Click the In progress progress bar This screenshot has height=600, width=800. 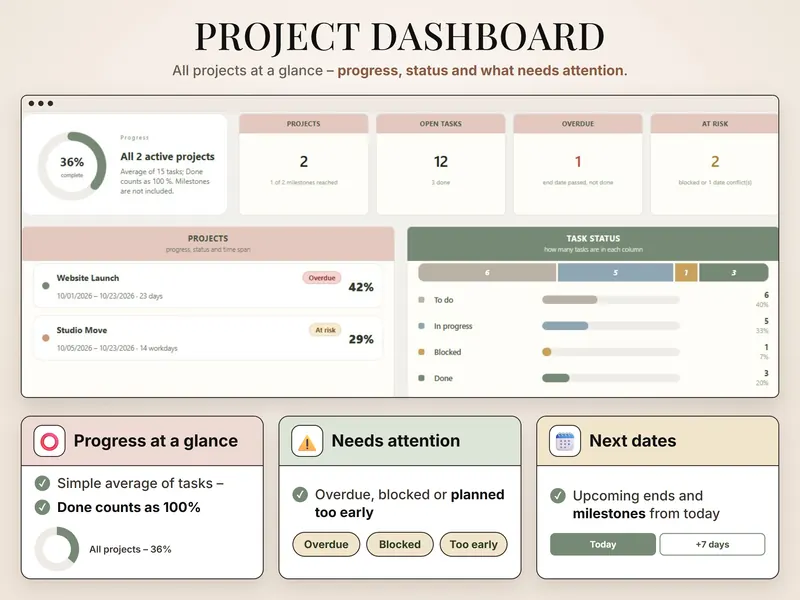click(x=611, y=326)
